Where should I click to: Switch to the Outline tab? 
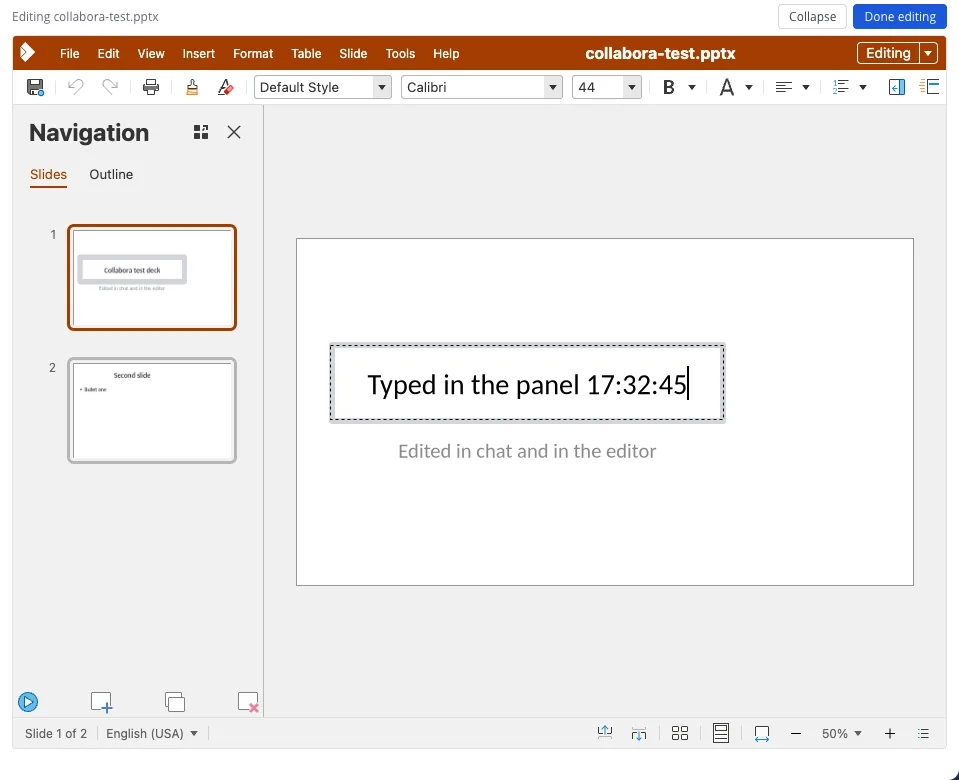pos(111,174)
